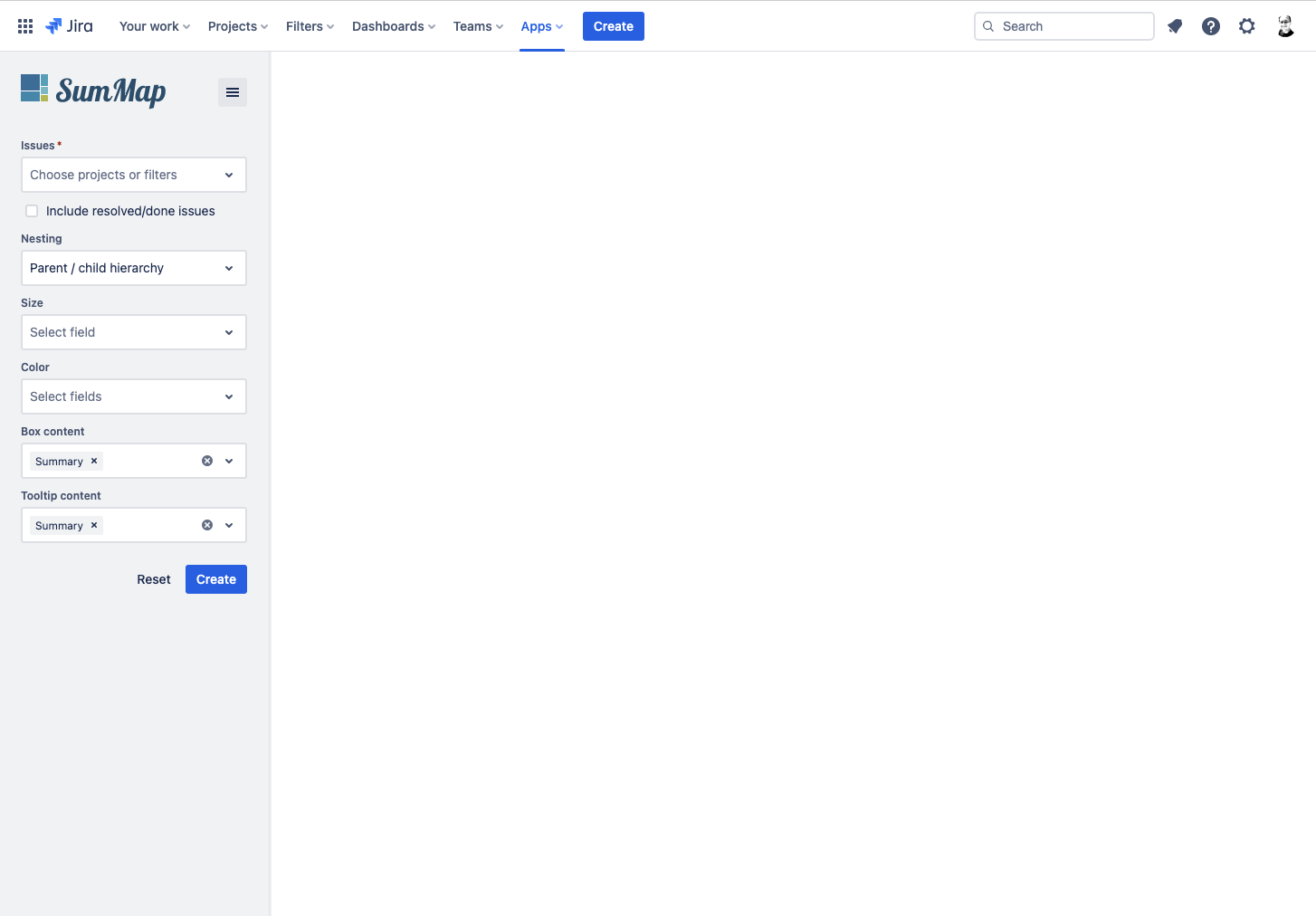Open the settings gear icon

pyautogui.click(x=1247, y=26)
